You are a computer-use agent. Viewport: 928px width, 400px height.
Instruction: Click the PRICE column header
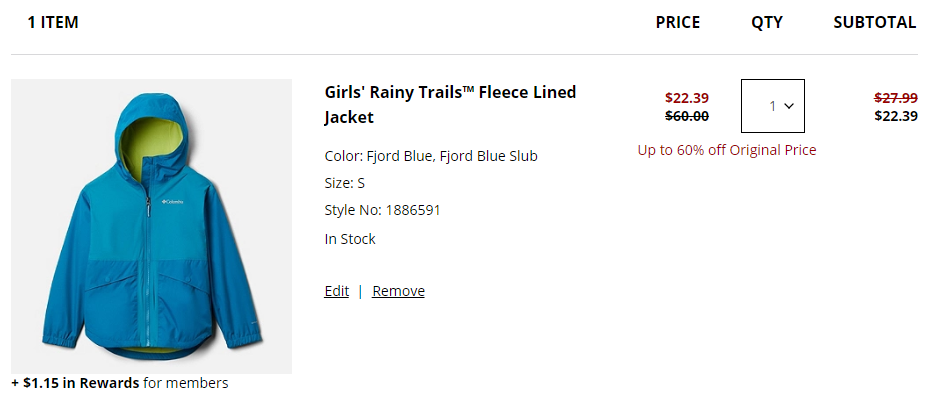678,22
